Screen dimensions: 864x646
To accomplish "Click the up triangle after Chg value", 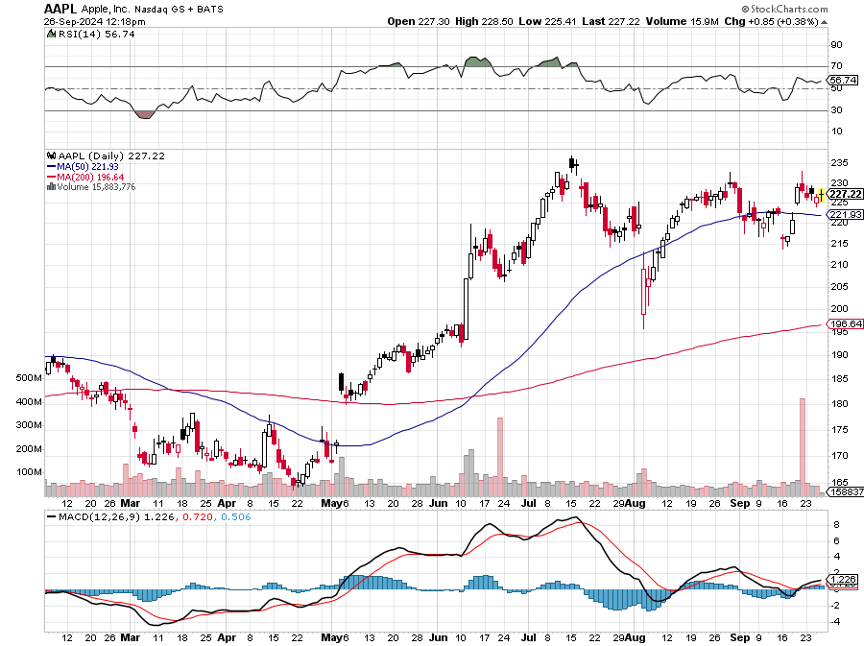I will 824,22.
